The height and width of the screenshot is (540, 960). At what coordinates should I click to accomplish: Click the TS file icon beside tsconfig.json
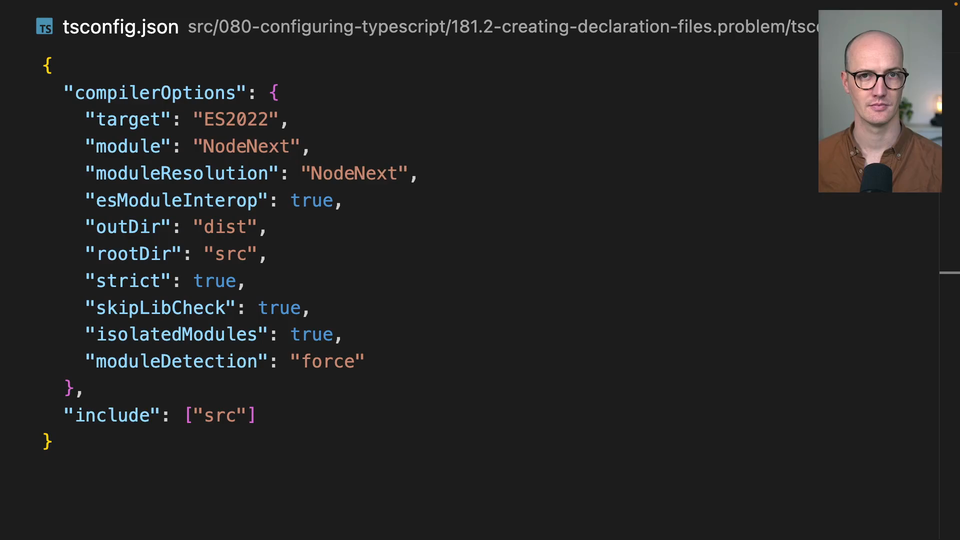pyautogui.click(x=45, y=27)
